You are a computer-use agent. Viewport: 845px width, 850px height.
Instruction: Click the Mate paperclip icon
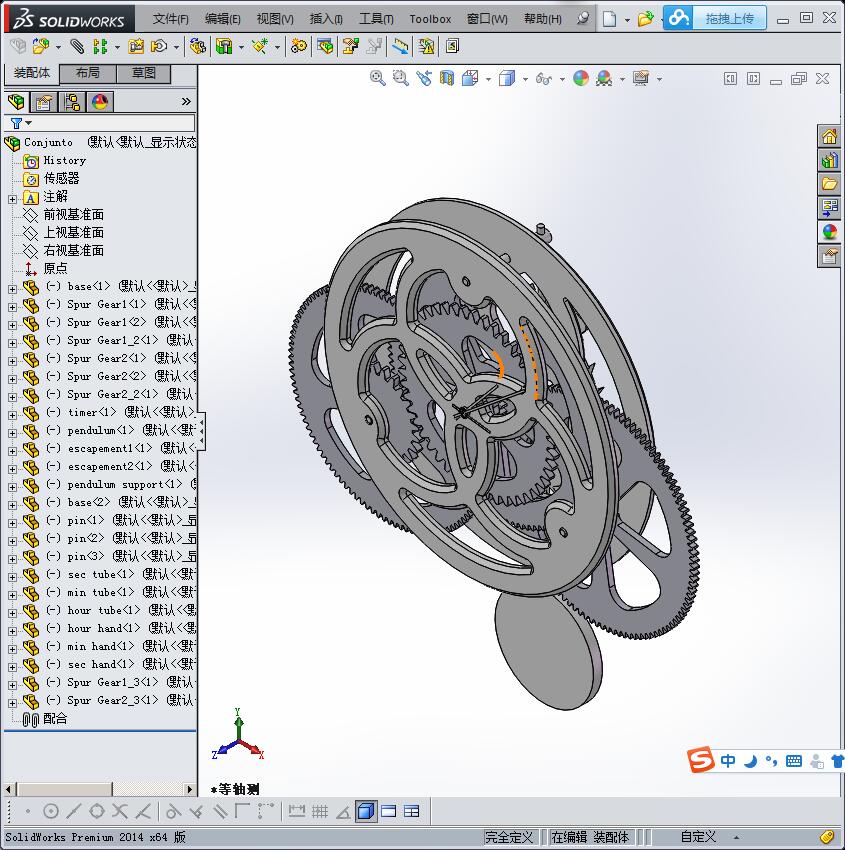76,47
